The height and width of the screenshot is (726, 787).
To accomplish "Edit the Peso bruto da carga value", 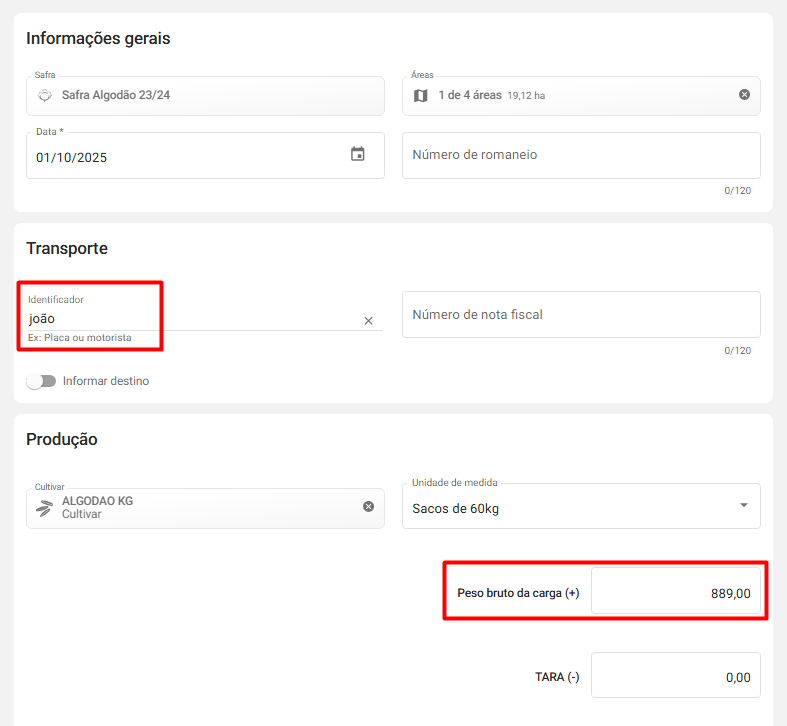I will coord(675,592).
